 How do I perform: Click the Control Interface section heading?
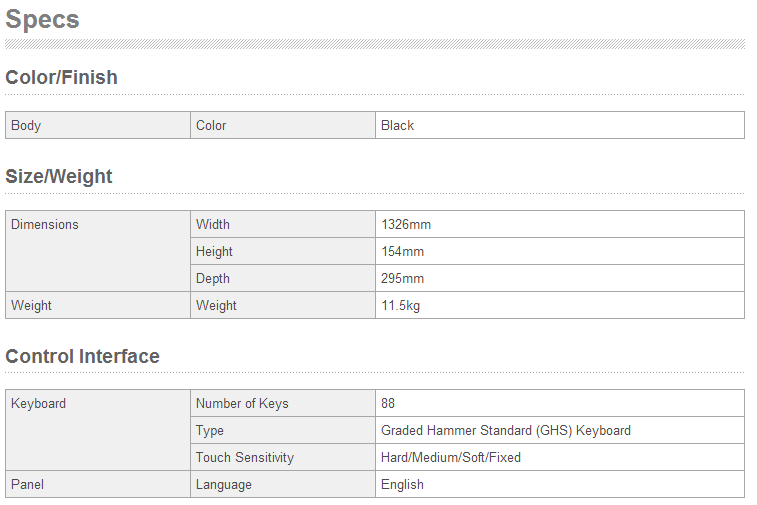coord(82,356)
